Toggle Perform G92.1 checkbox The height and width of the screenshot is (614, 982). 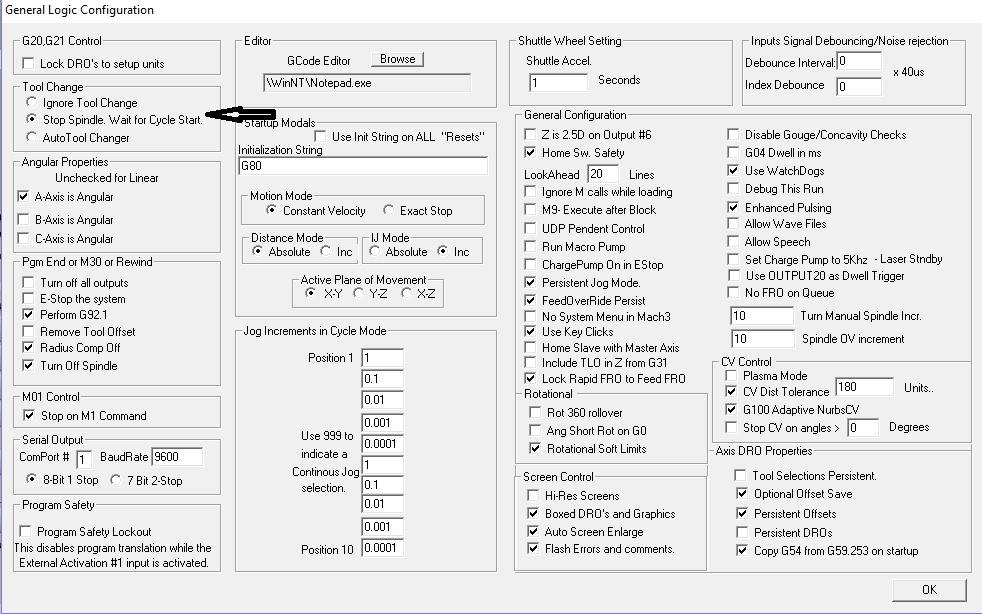tap(28, 315)
